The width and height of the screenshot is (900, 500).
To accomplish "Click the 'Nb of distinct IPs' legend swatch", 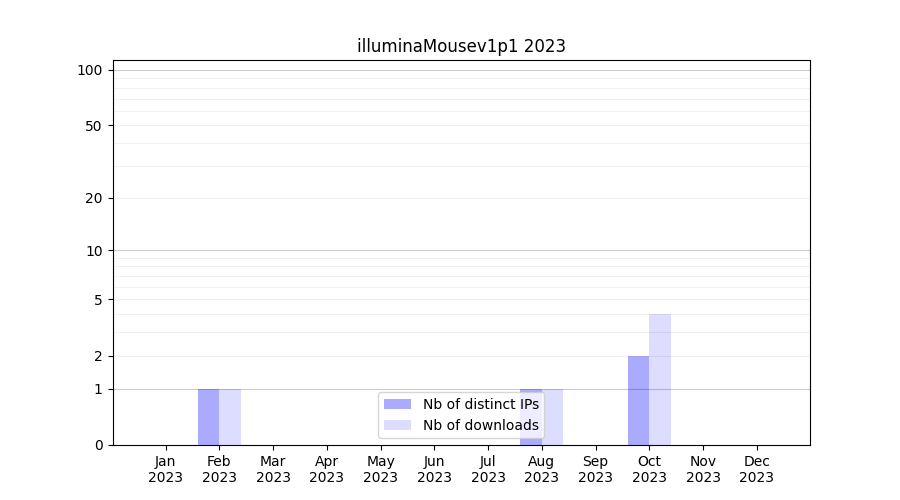I will point(397,404).
